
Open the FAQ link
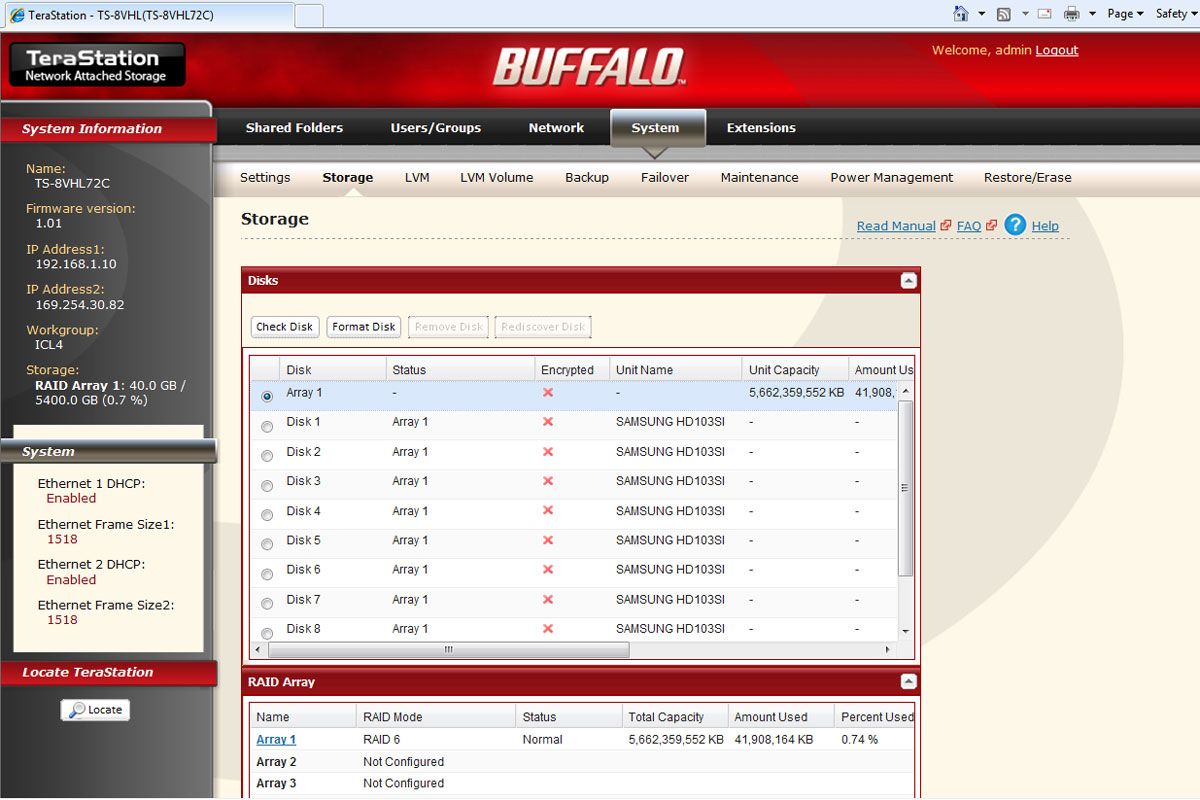pyautogui.click(x=969, y=226)
